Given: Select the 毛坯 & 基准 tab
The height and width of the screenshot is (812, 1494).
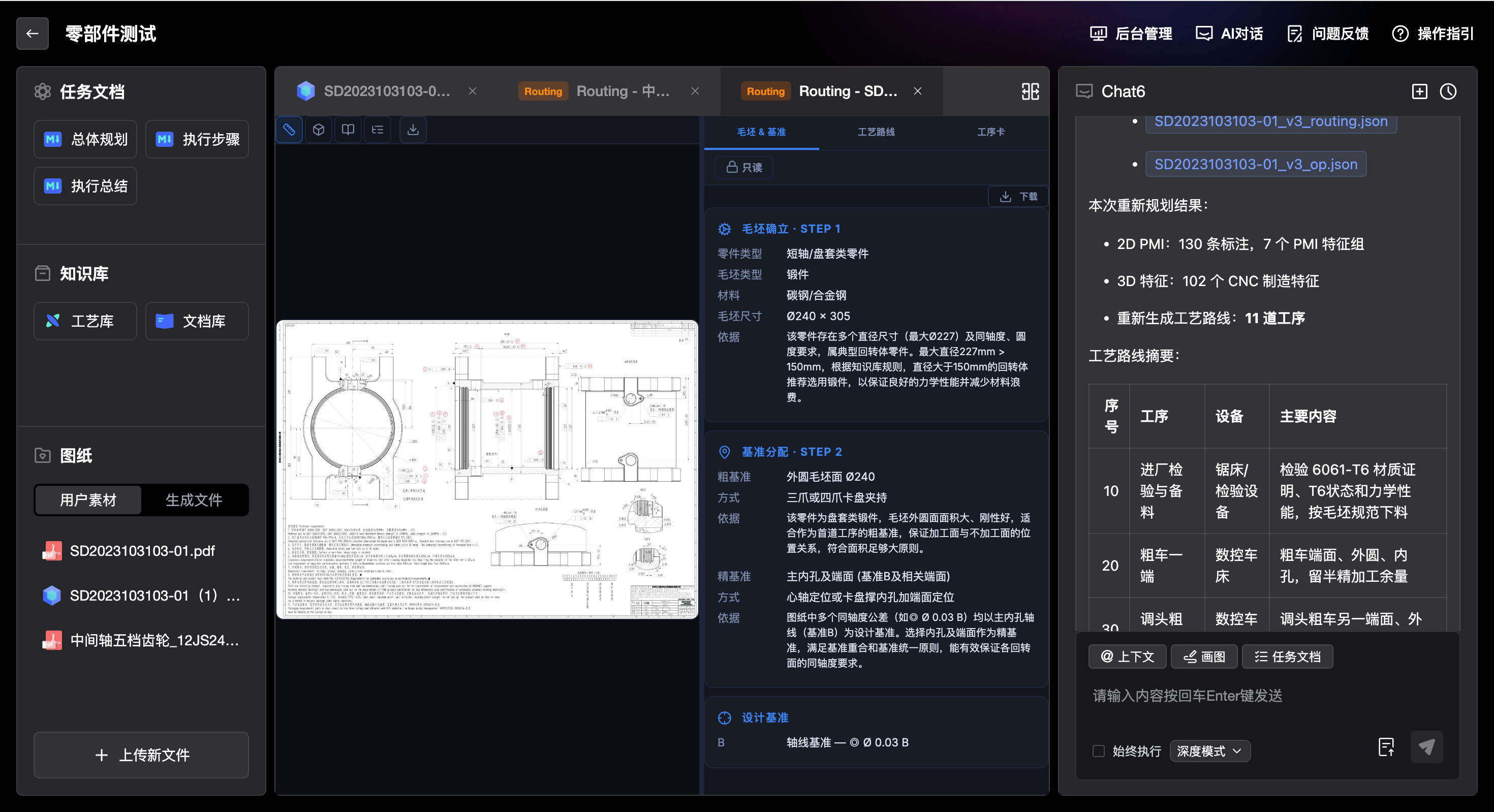Looking at the screenshot, I should click(x=762, y=132).
